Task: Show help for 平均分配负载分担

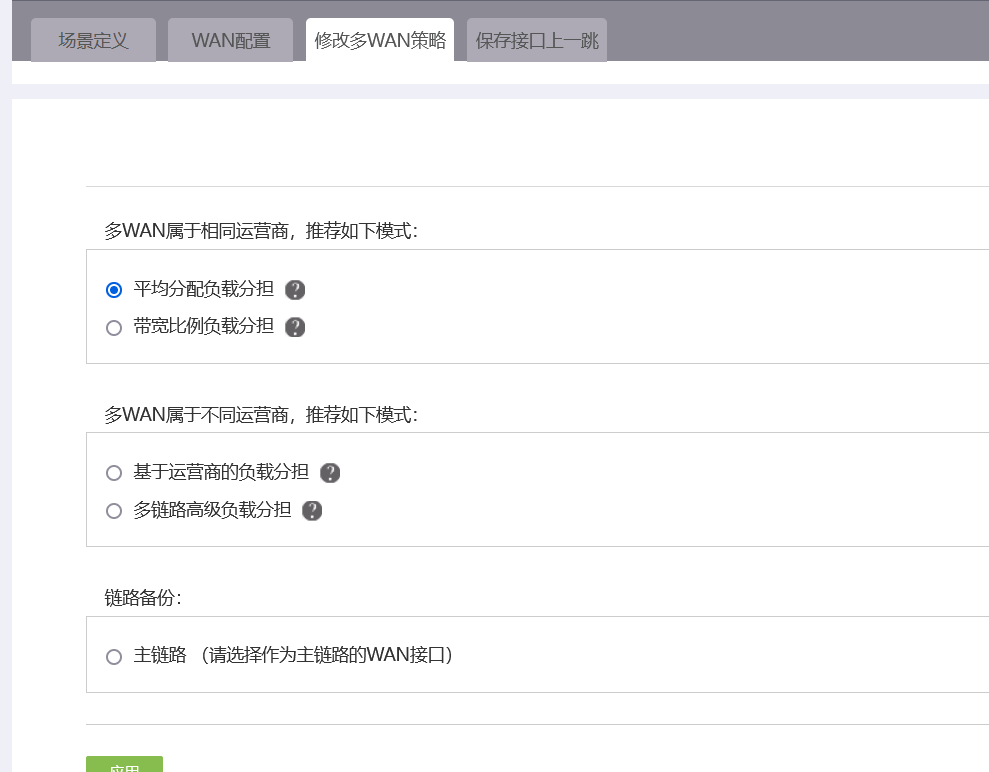Action: point(295,290)
